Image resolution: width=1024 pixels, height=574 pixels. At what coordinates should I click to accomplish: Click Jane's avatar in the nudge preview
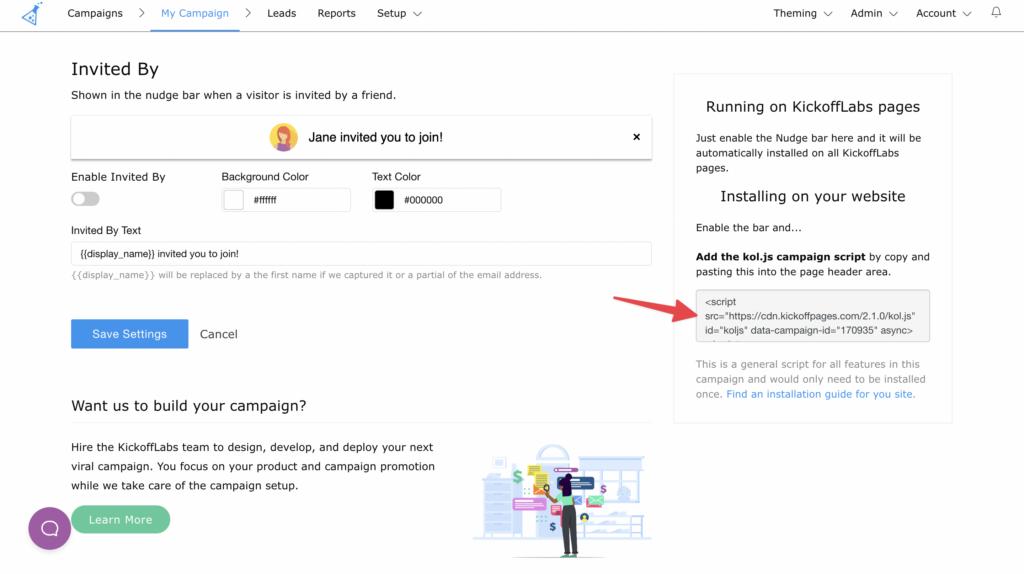(x=283, y=137)
